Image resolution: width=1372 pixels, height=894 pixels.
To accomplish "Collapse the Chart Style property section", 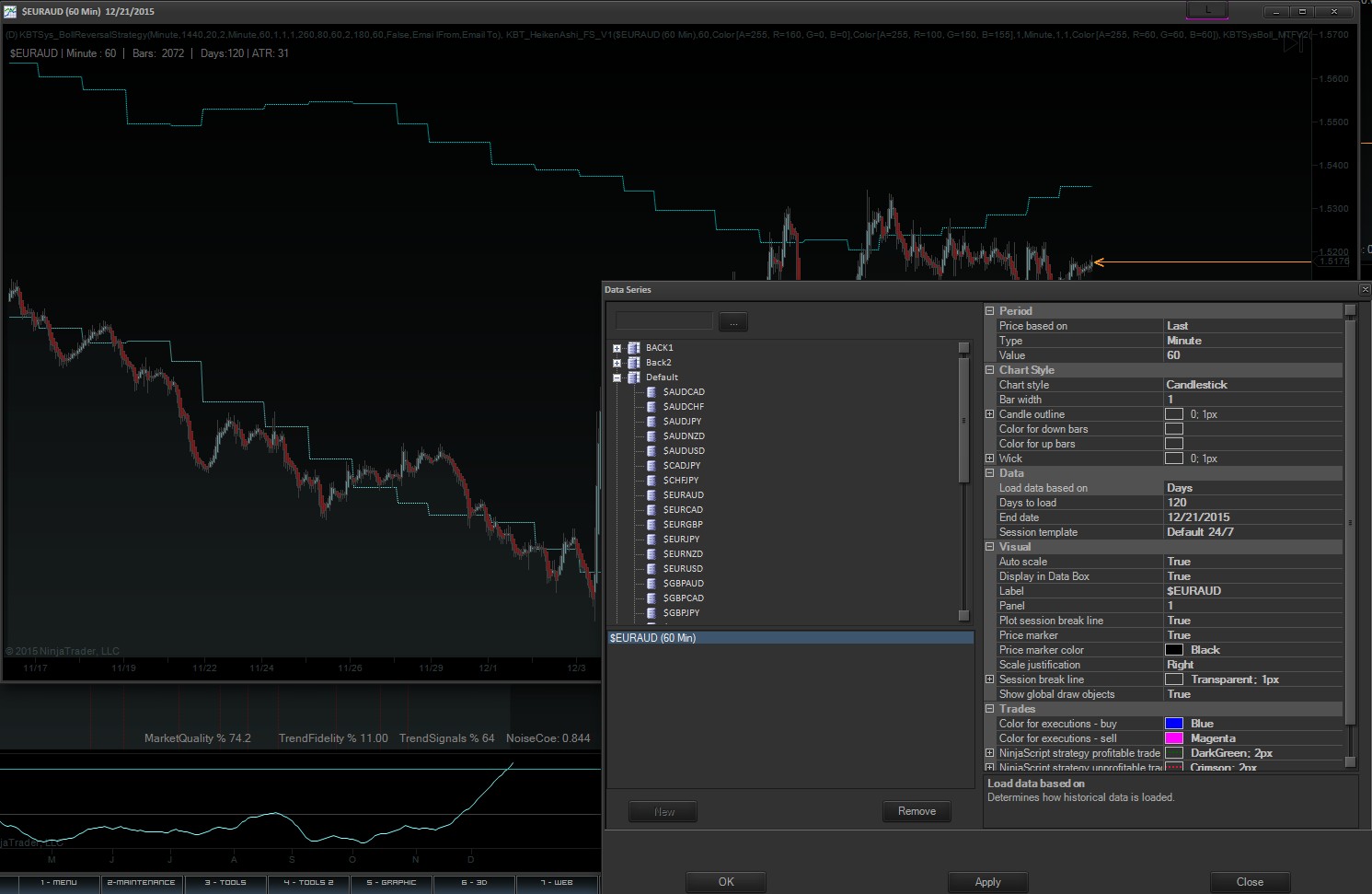I will point(990,370).
